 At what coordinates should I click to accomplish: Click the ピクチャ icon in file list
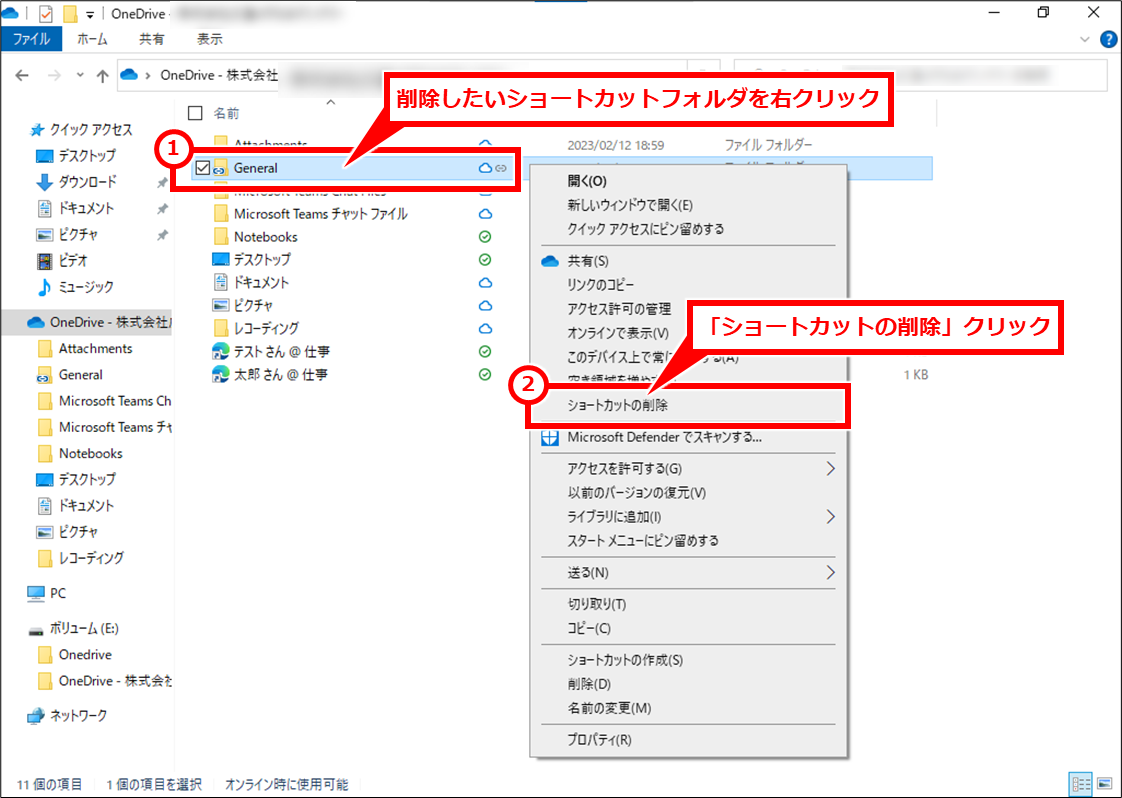click(x=221, y=306)
